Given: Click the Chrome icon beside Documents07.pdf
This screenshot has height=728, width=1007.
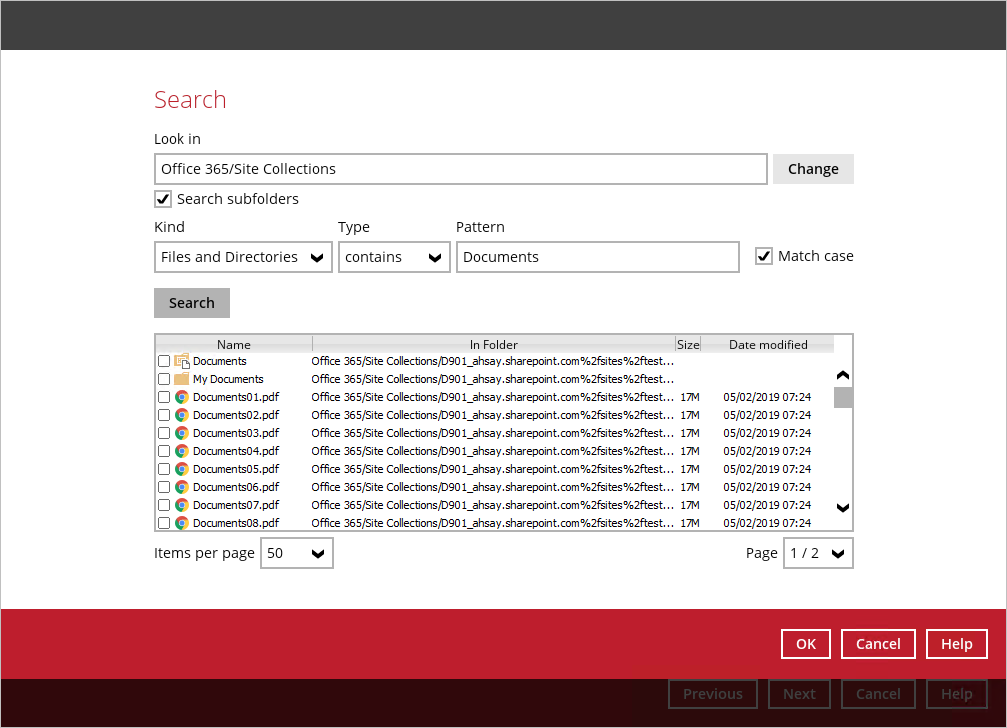Looking at the screenshot, I should point(182,505).
